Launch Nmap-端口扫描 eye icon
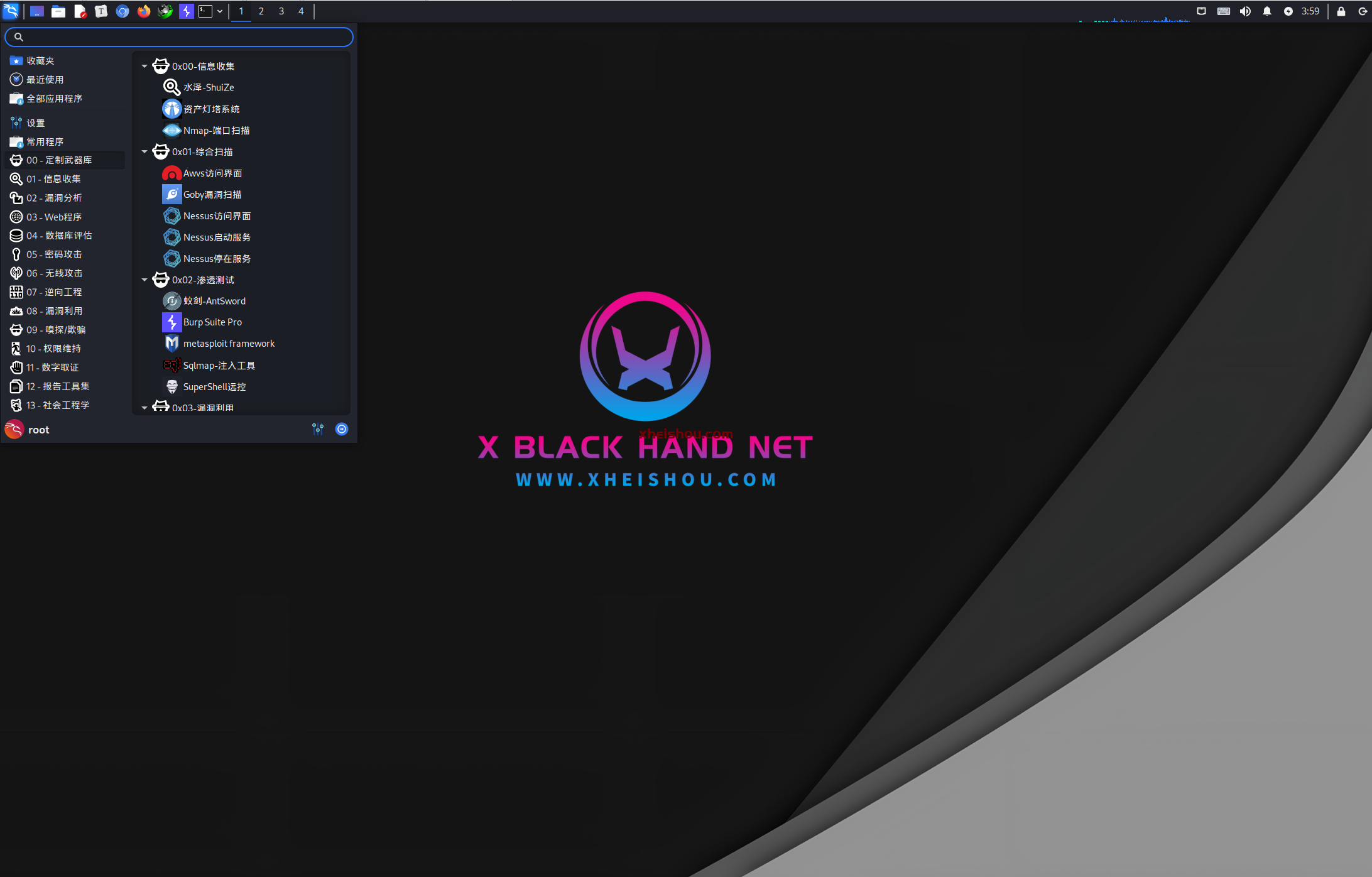Image resolution: width=1372 pixels, height=877 pixels. click(x=171, y=130)
